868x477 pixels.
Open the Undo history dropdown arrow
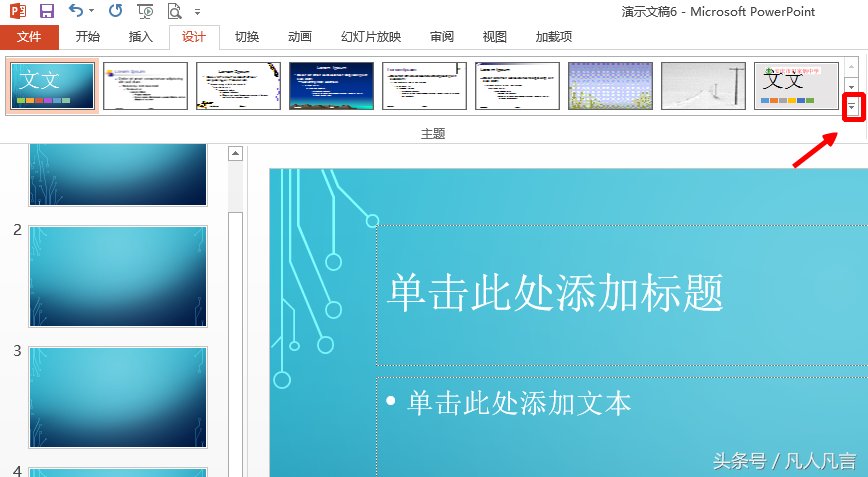pos(91,11)
